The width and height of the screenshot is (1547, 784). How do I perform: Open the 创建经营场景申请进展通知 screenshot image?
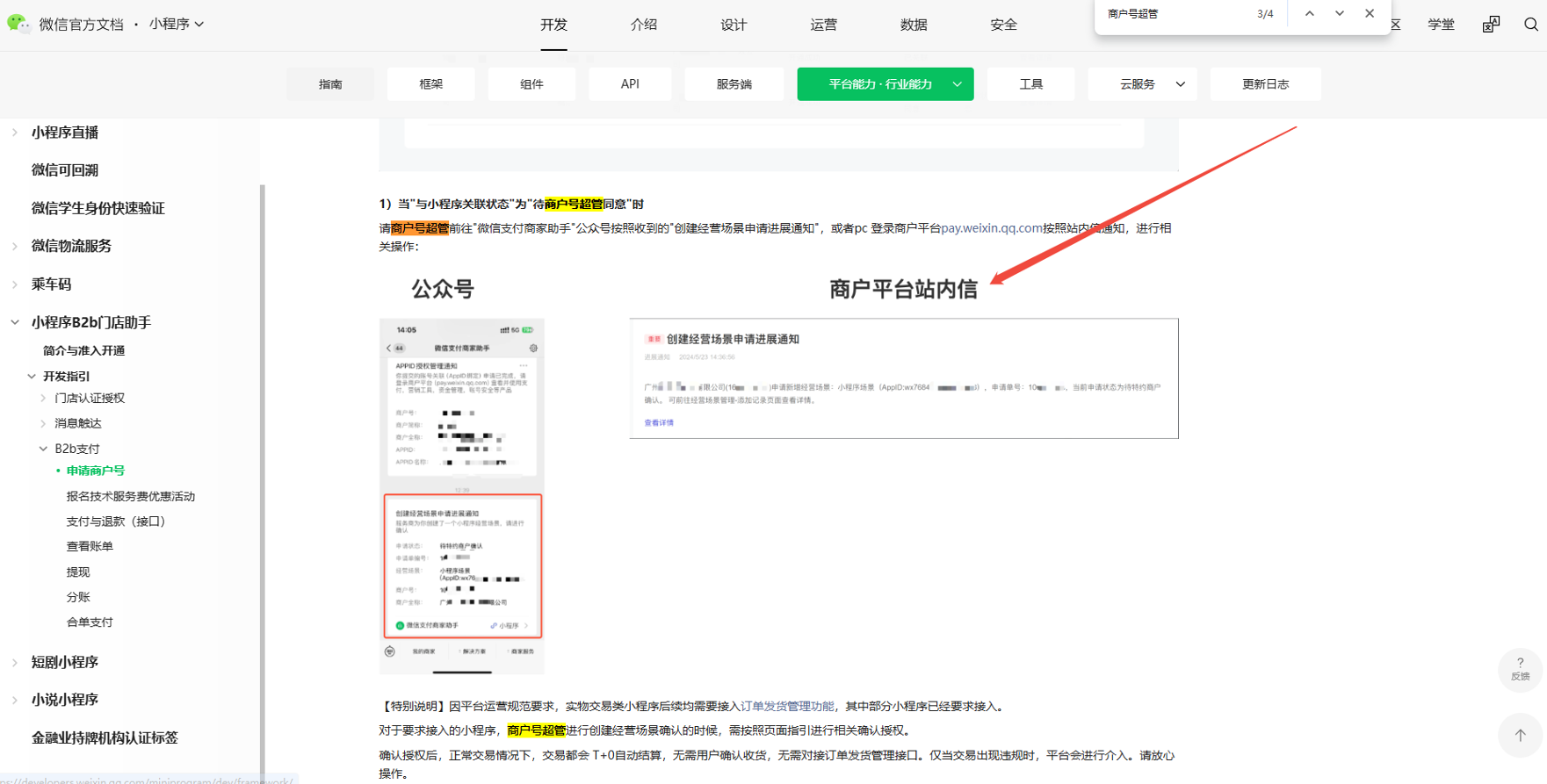tap(904, 378)
